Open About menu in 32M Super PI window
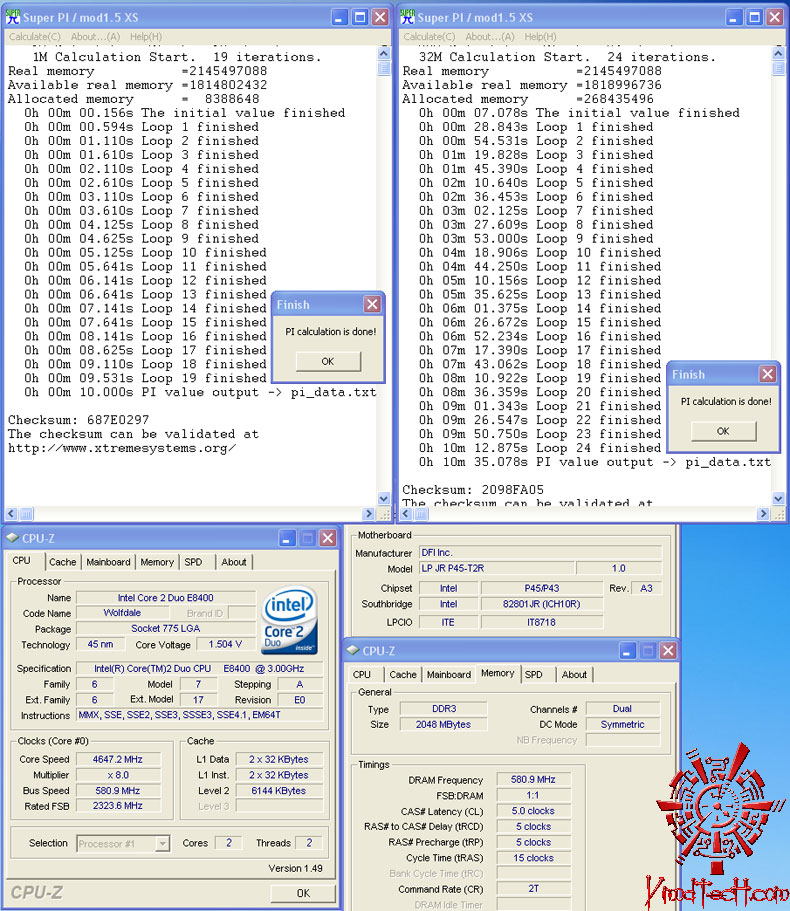Image resolution: width=790 pixels, height=911 pixels. (x=490, y=37)
